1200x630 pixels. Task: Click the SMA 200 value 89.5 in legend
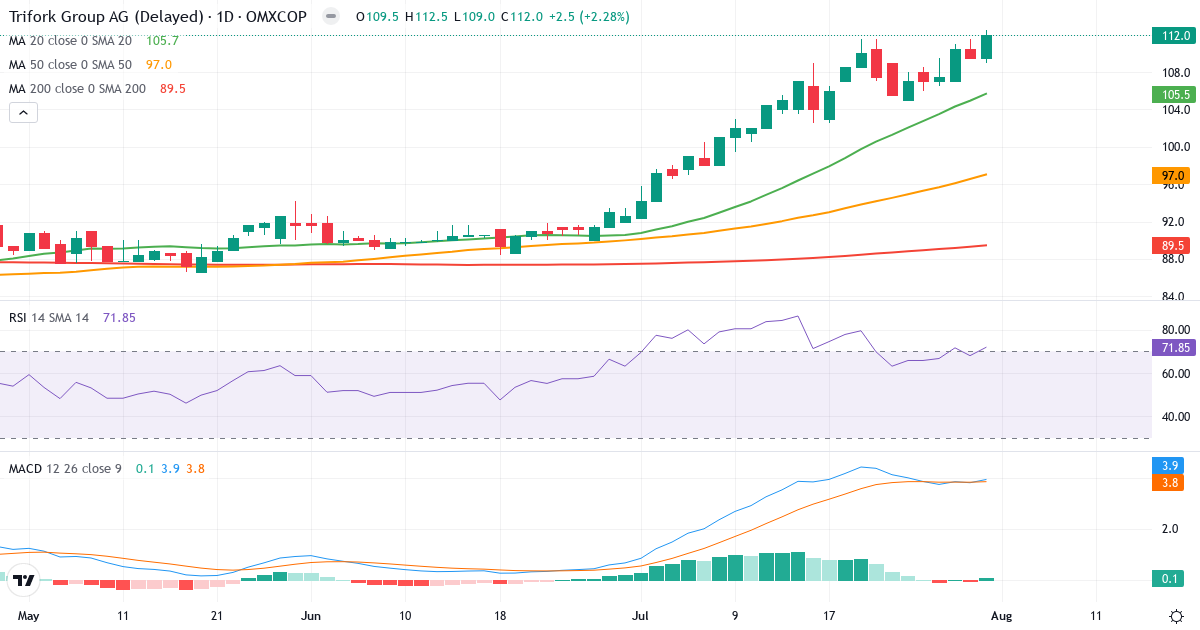pos(173,89)
